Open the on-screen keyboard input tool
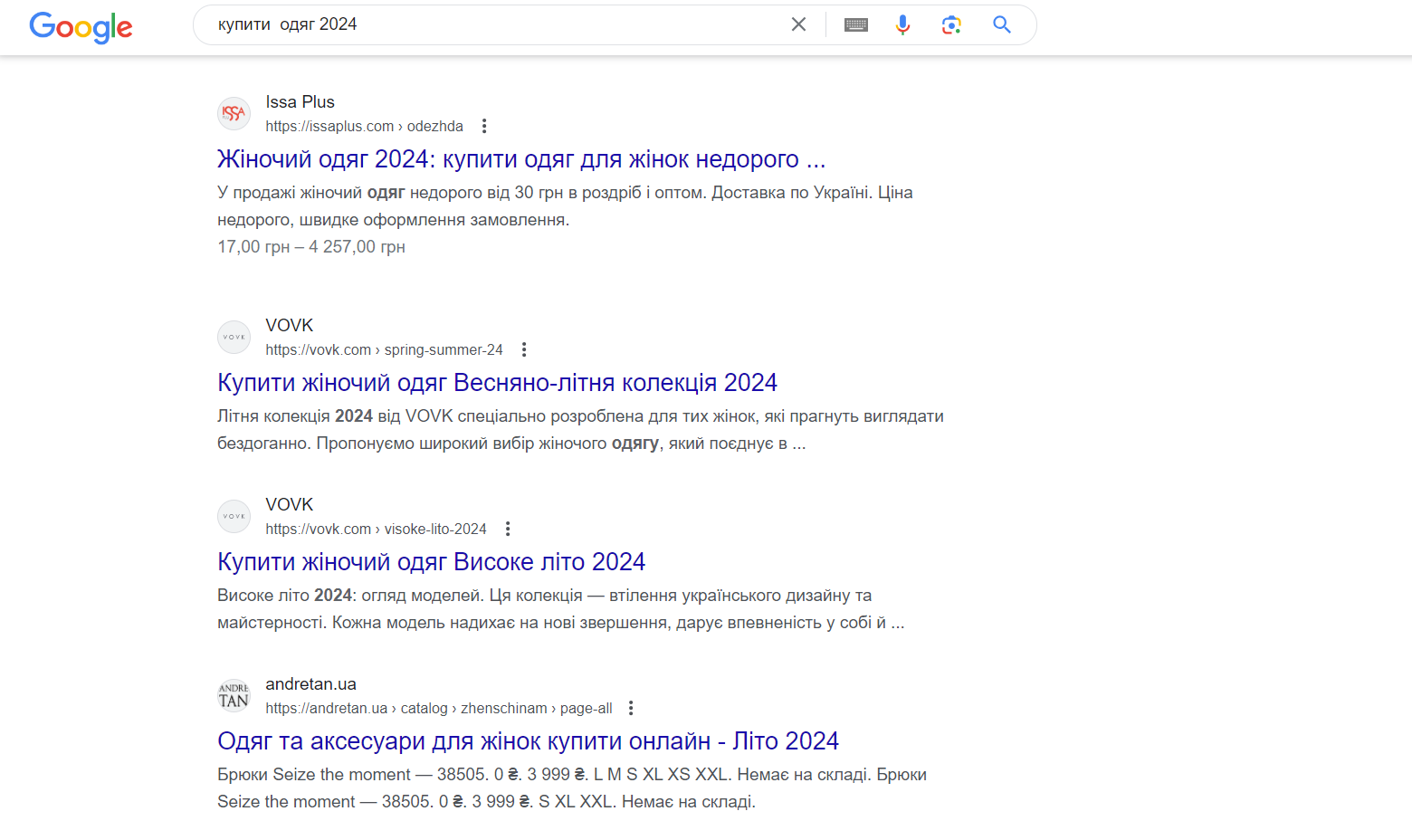This screenshot has height=840, width=1412. click(x=856, y=24)
